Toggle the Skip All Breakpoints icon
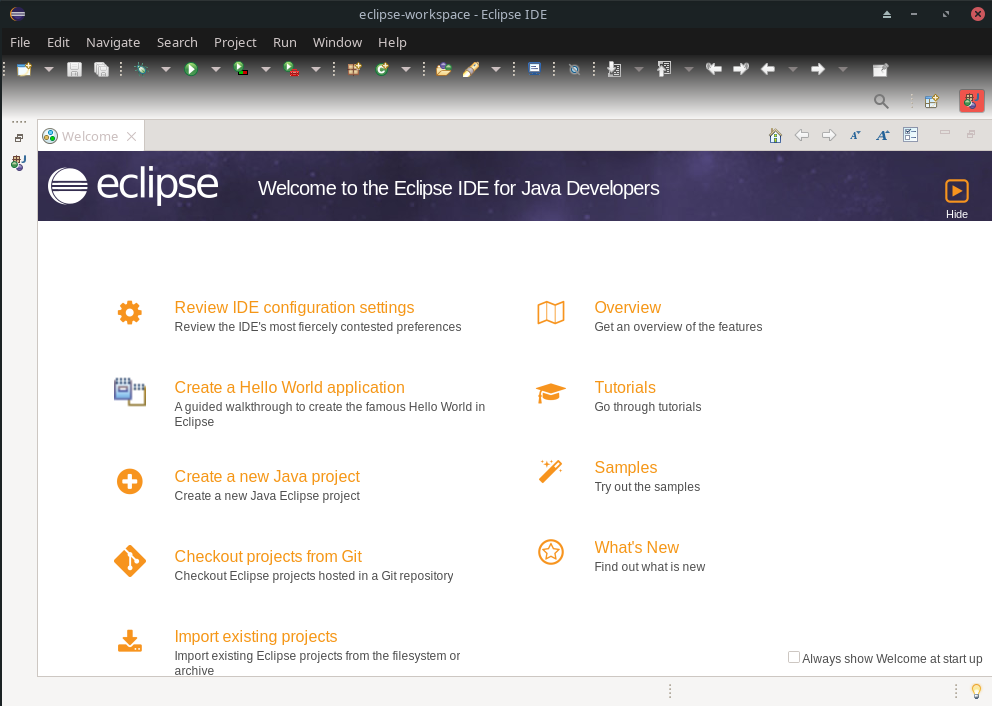The height and width of the screenshot is (706, 992). point(574,69)
